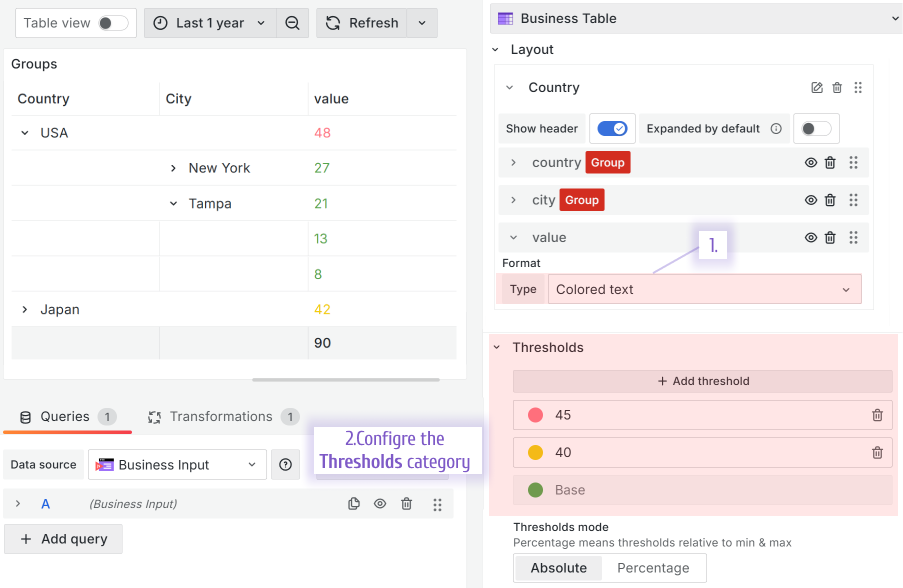Toggle the Table view switch

coord(112,23)
